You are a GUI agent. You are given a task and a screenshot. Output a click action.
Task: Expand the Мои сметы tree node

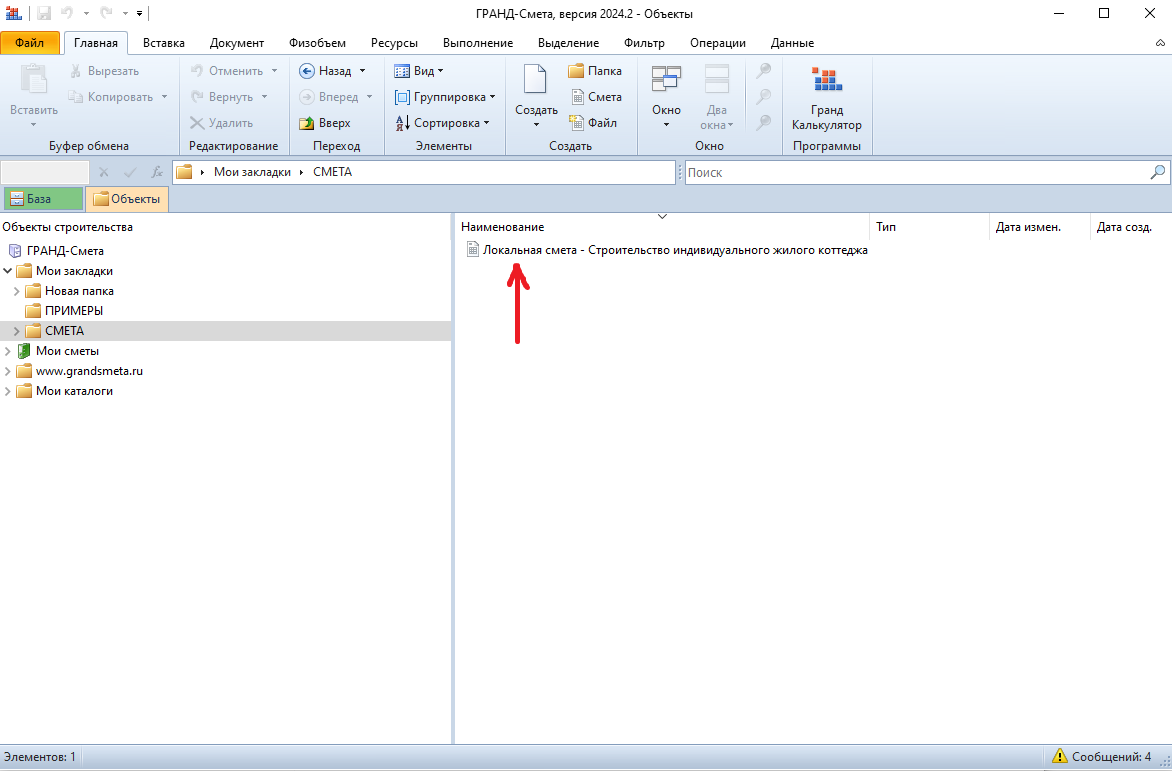[7, 351]
